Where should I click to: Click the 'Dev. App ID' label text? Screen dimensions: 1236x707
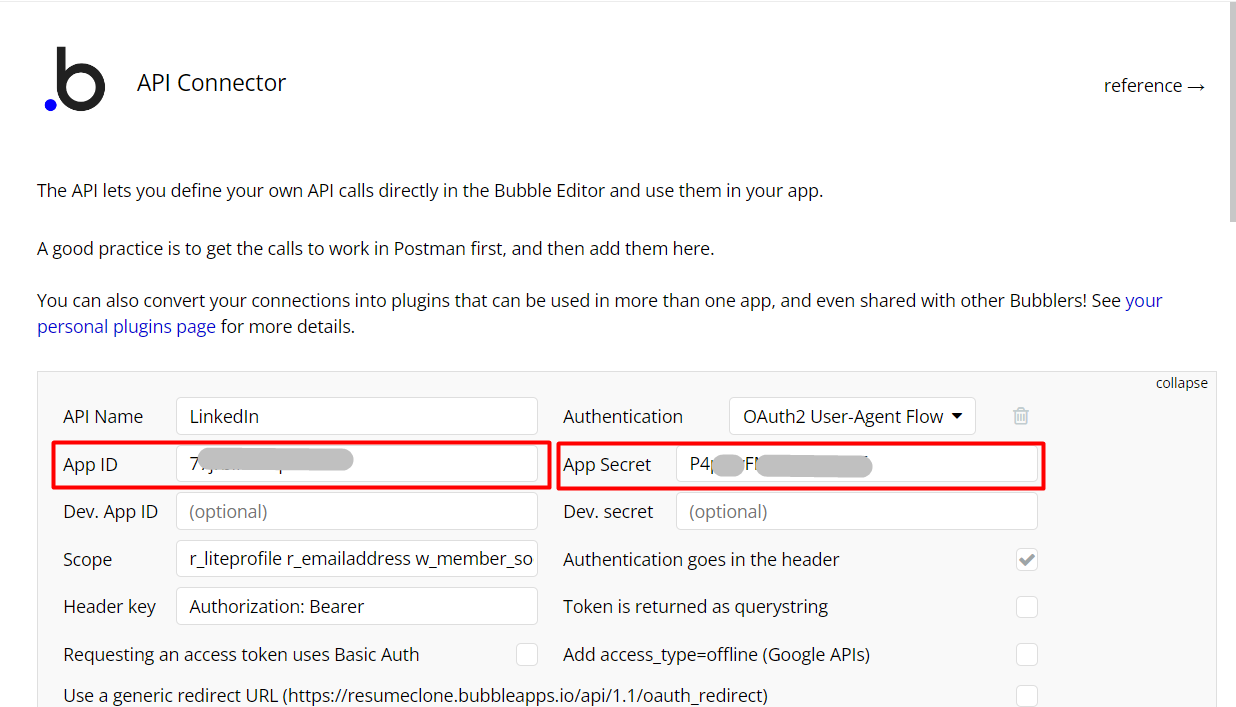coord(111,512)
